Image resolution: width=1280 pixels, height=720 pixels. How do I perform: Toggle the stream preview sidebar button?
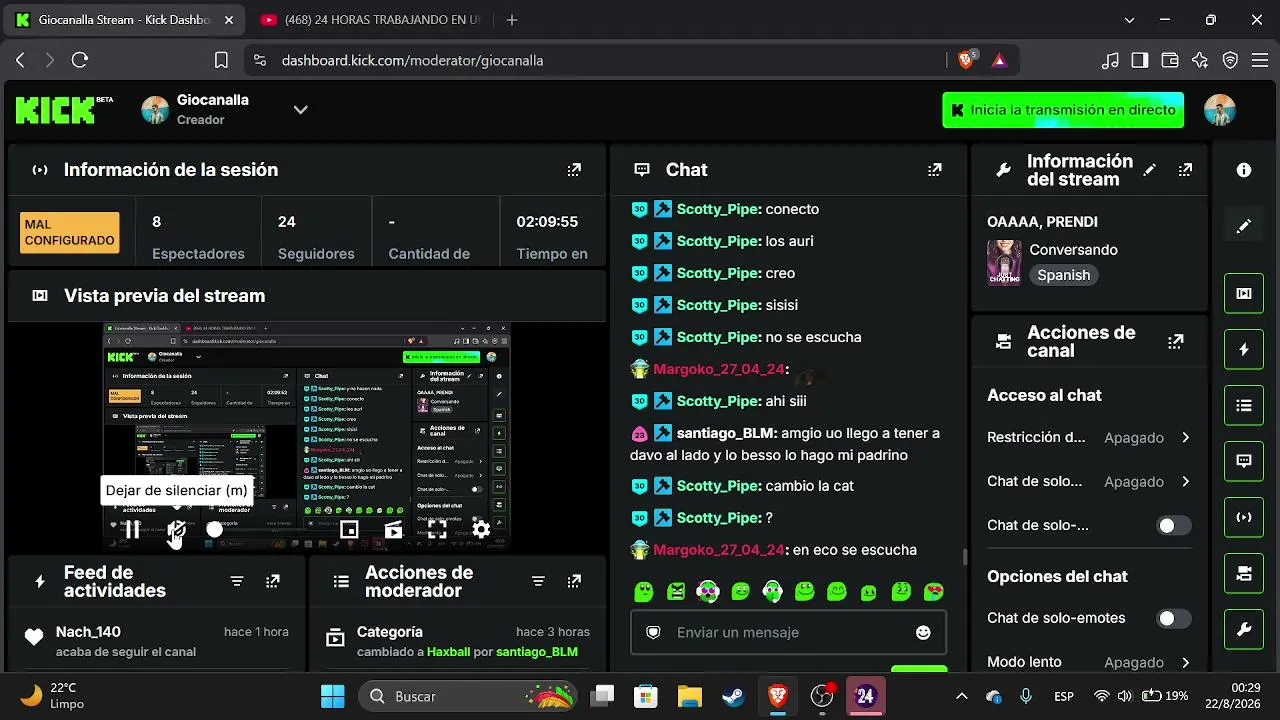click(x=1244, y=294)
